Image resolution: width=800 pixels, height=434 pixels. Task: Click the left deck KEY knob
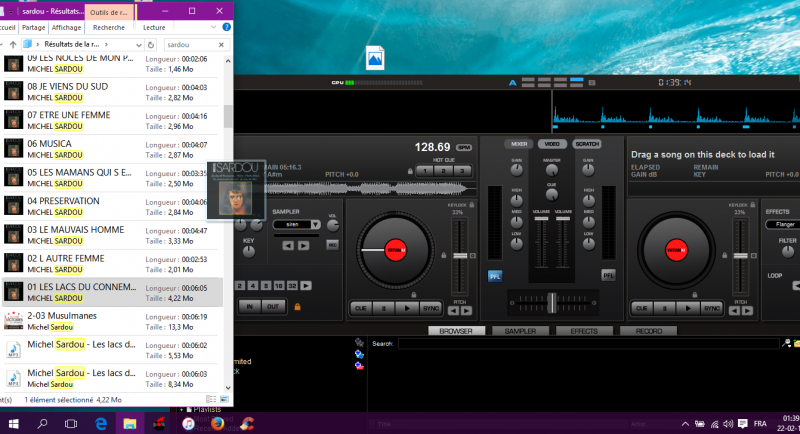248,251
